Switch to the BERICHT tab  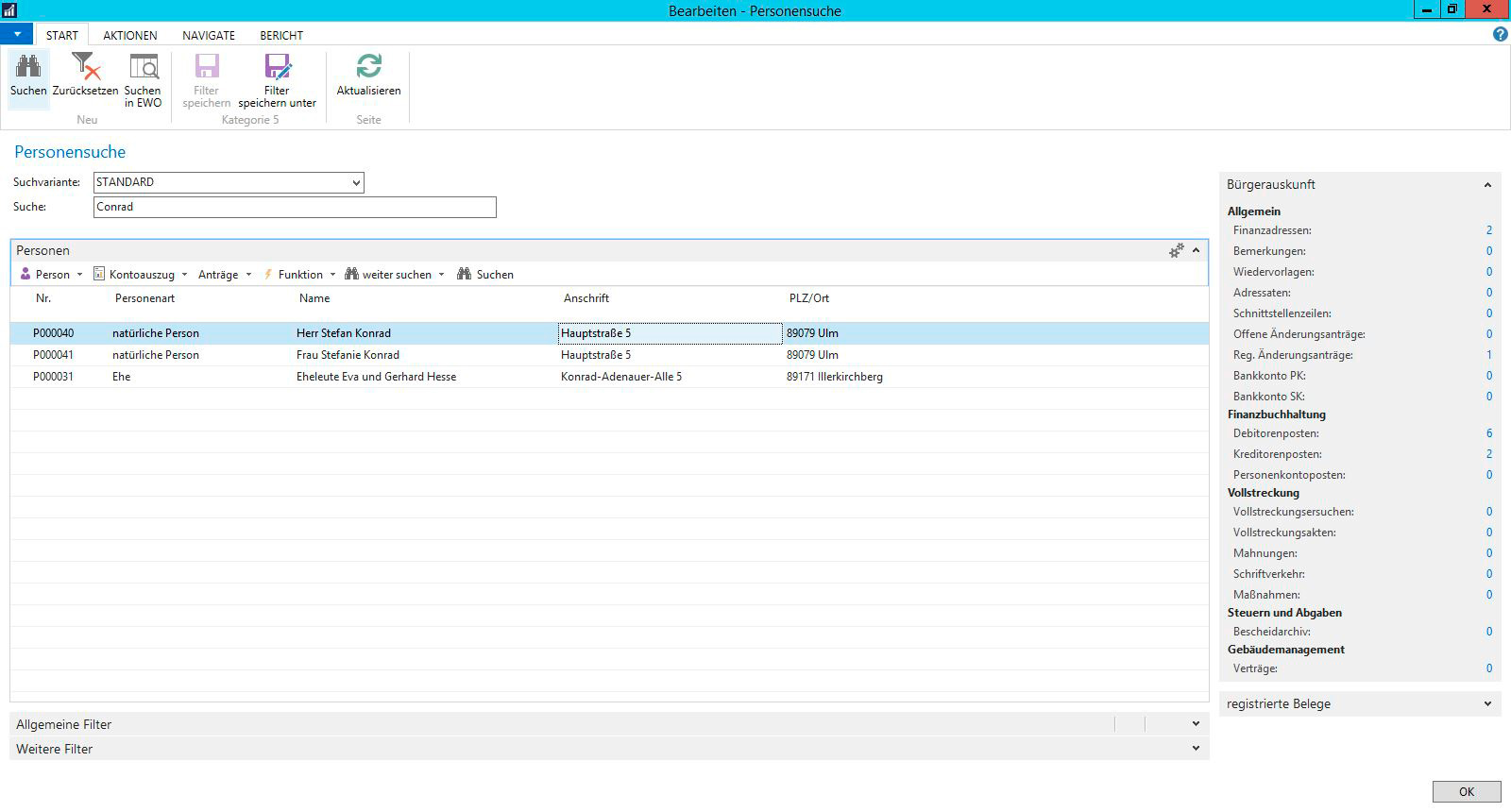click(x=281, y=35)
